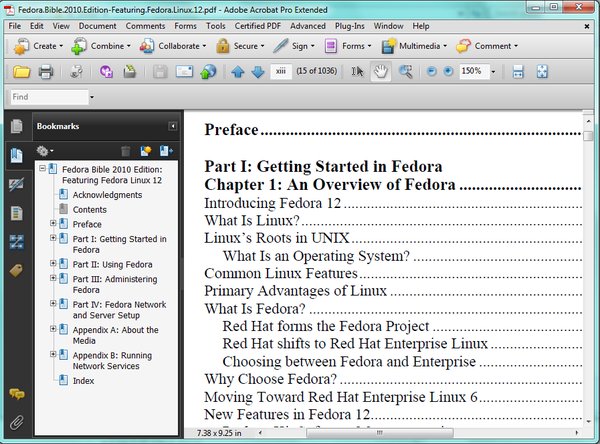Close the document with the X button
This screenshot has height=444, width=600.
coord(587,26)
